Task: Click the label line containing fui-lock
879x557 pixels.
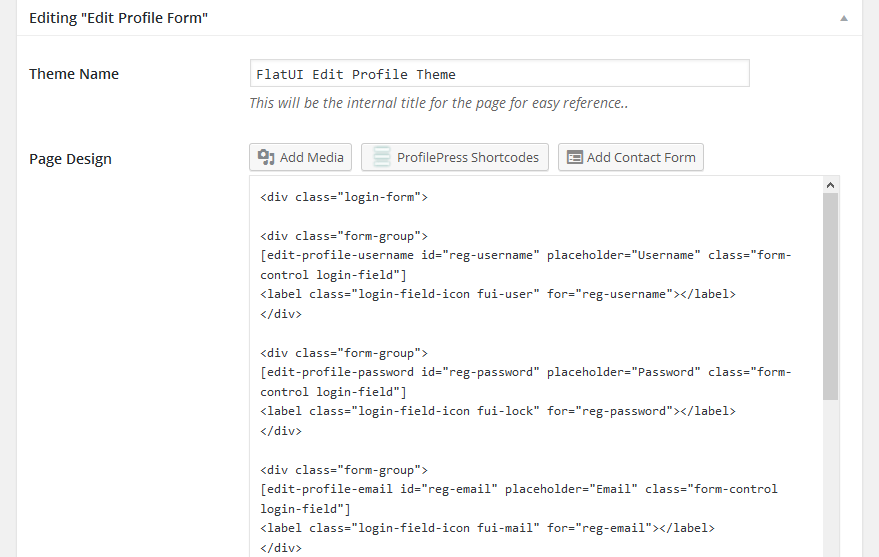Action: (x=498, y=411)
